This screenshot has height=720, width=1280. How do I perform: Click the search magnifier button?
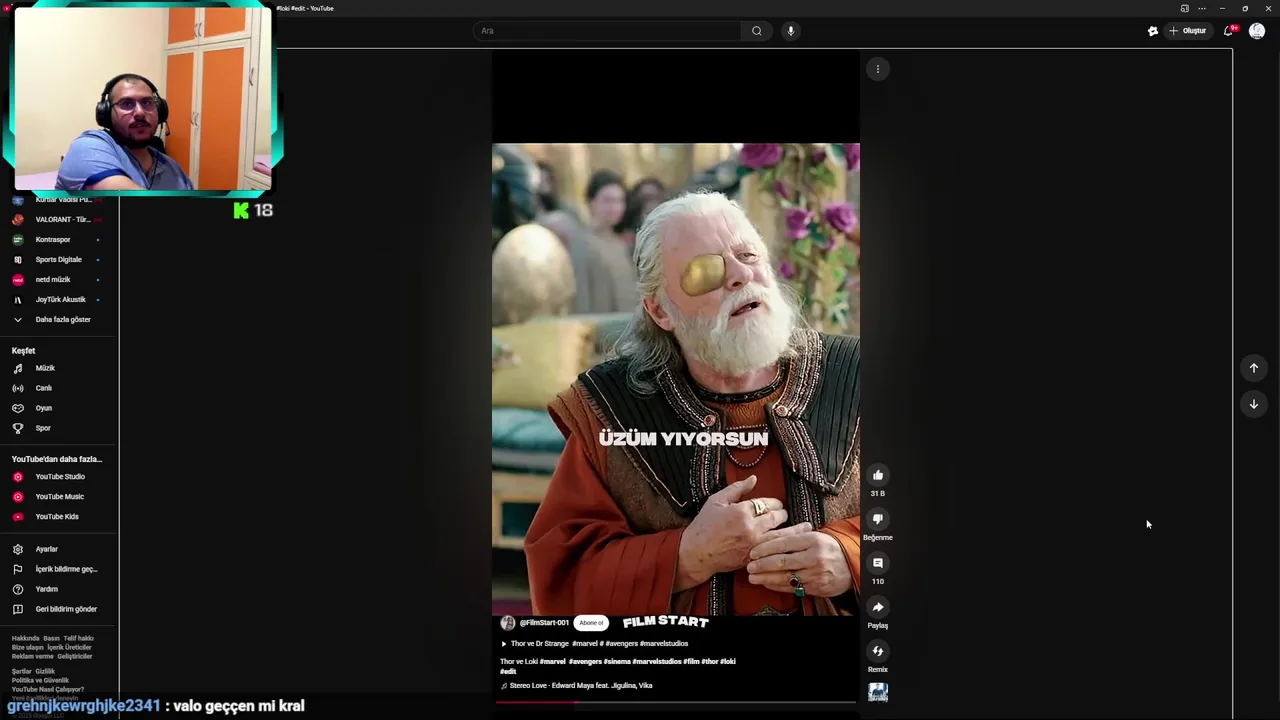[756, 31]
